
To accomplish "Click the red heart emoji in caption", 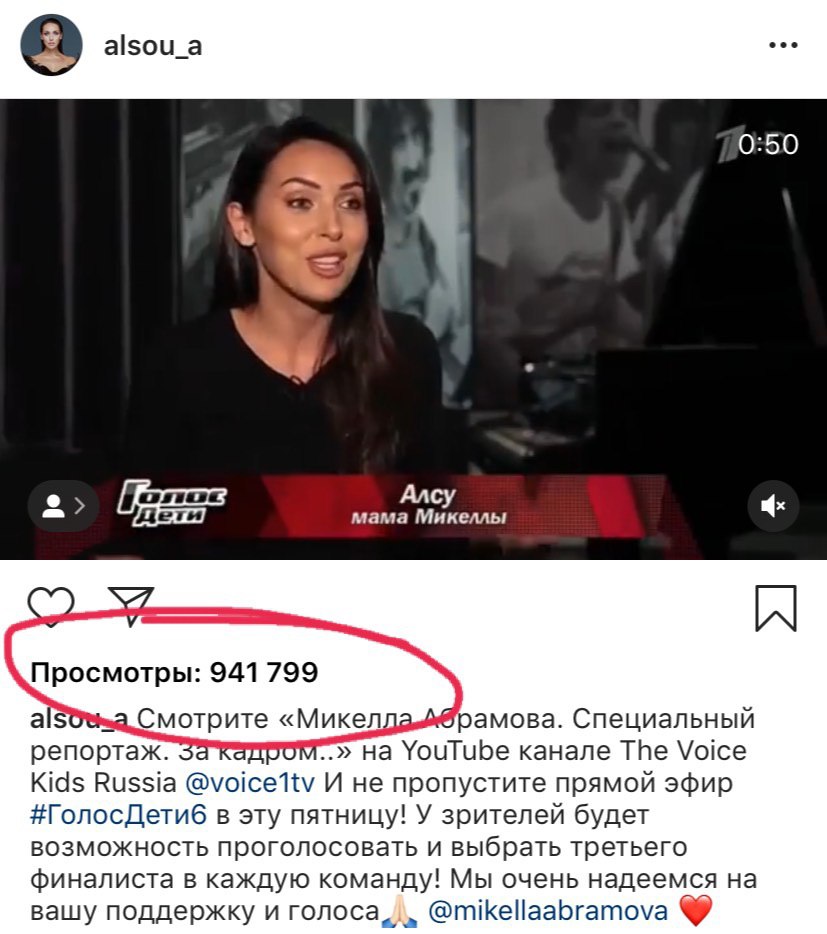I will coord(696,911).
